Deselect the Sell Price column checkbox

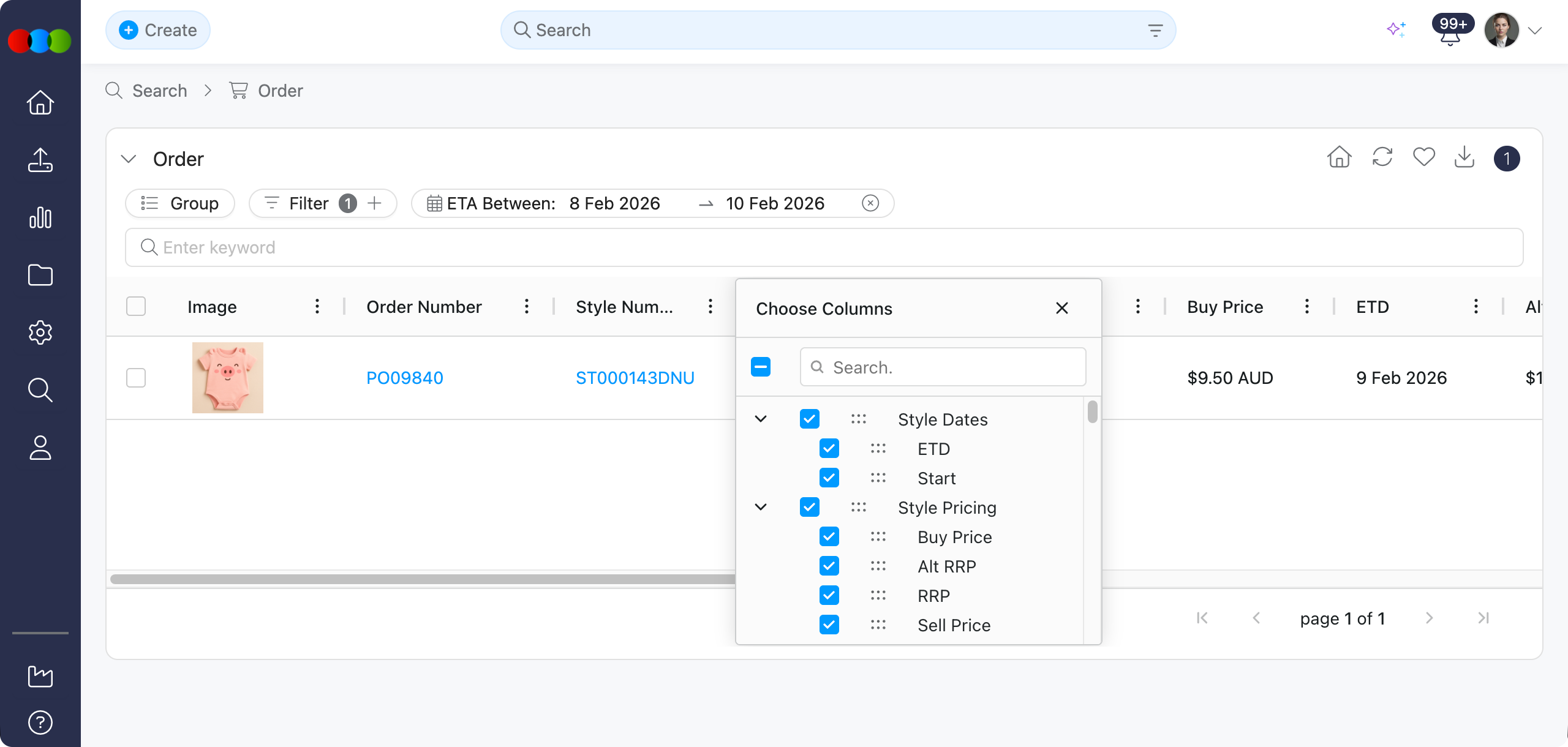pyautogui.click(x=829, y=625)
